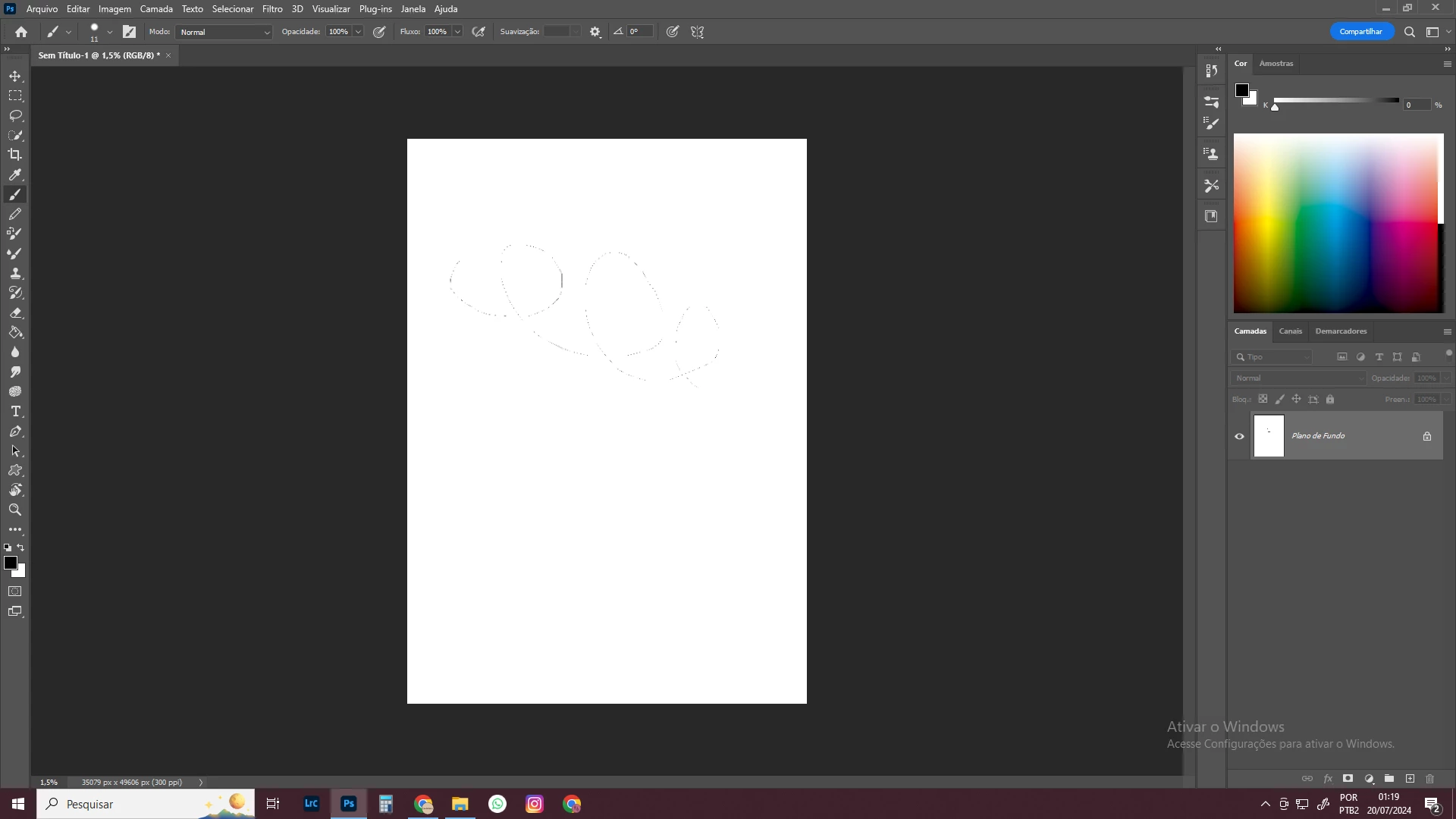Select the Move tool
1456x819 pixels.
[15, 76]
